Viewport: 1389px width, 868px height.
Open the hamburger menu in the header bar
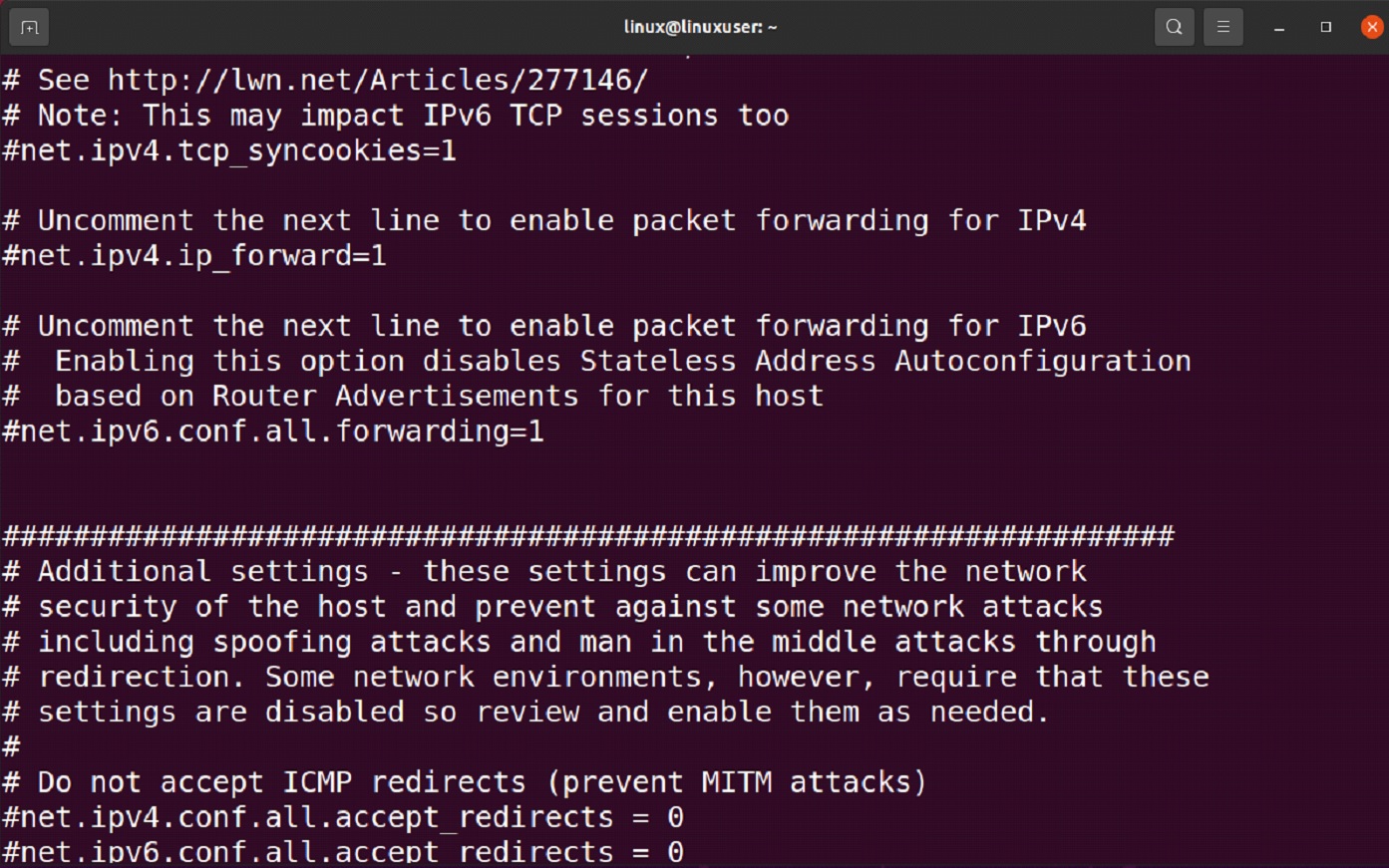[x=1222, y=27]
